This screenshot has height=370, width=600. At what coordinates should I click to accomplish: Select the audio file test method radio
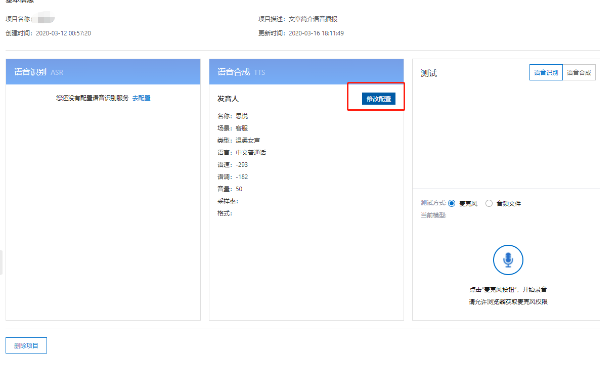tap(489, 203)
